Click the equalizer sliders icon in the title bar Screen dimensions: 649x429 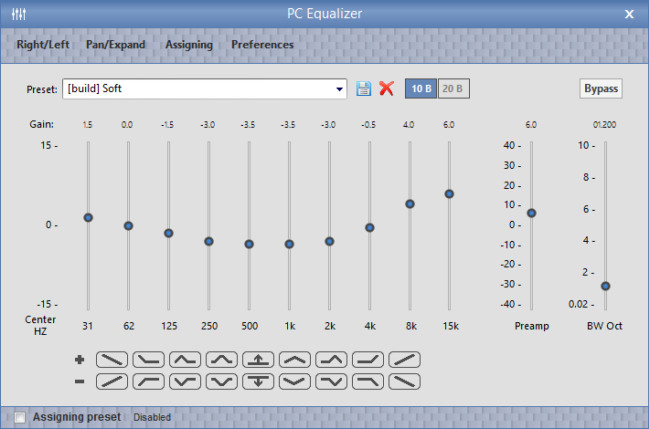coord(19,14)
